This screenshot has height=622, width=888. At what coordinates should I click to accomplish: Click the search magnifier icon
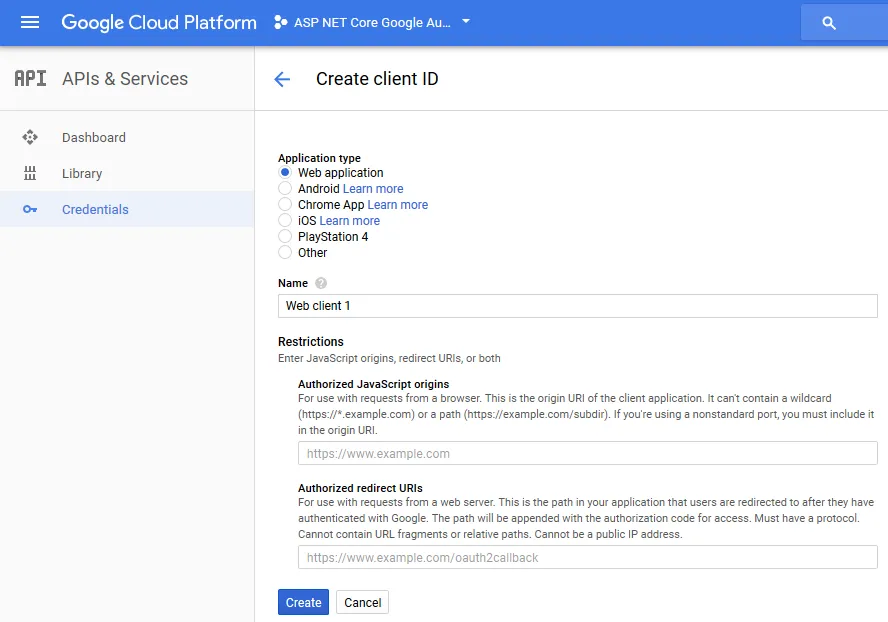[828, 23]
